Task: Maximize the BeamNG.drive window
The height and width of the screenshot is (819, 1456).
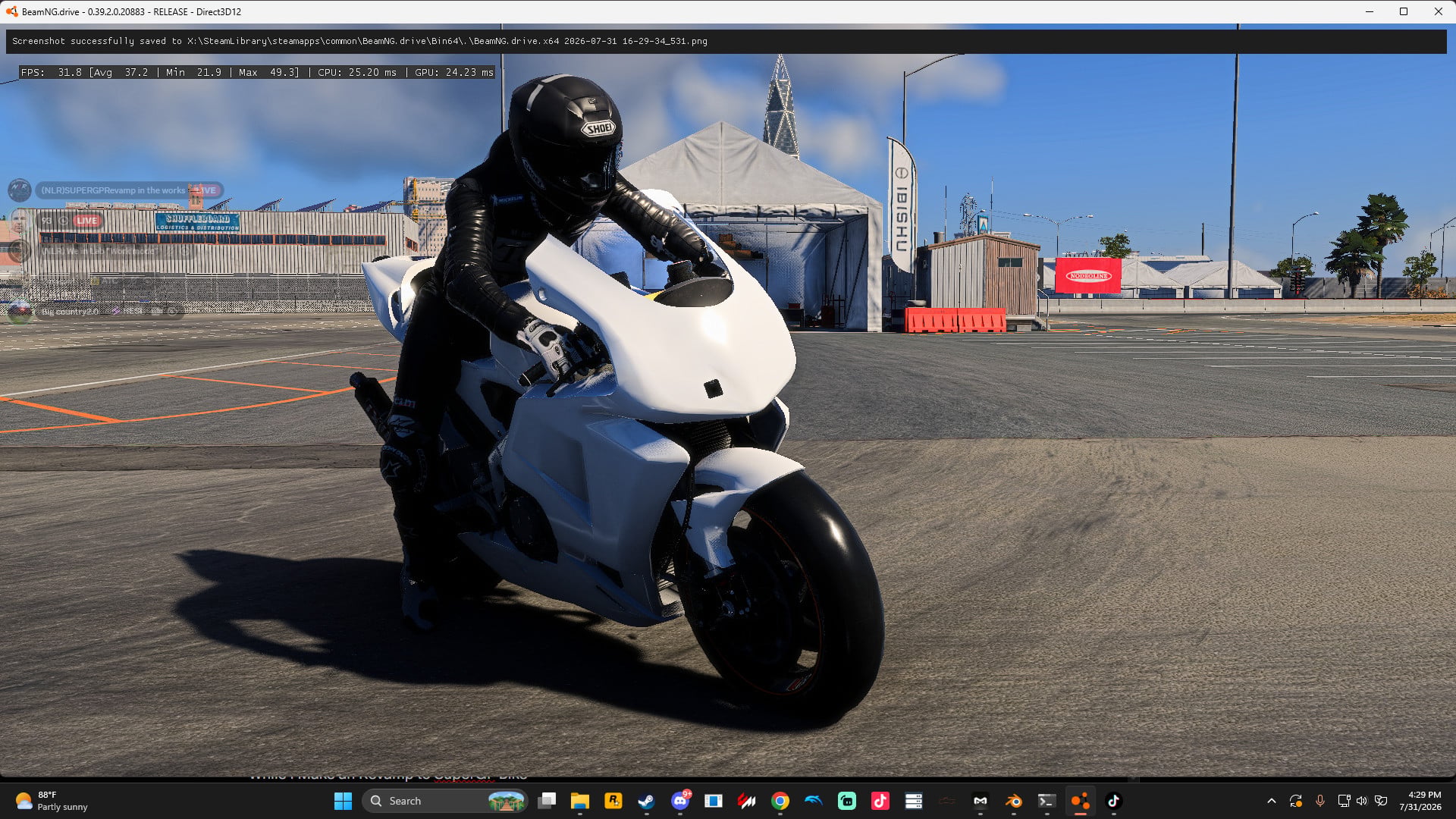Action: pyautogui.click(x=1404, y=11)
